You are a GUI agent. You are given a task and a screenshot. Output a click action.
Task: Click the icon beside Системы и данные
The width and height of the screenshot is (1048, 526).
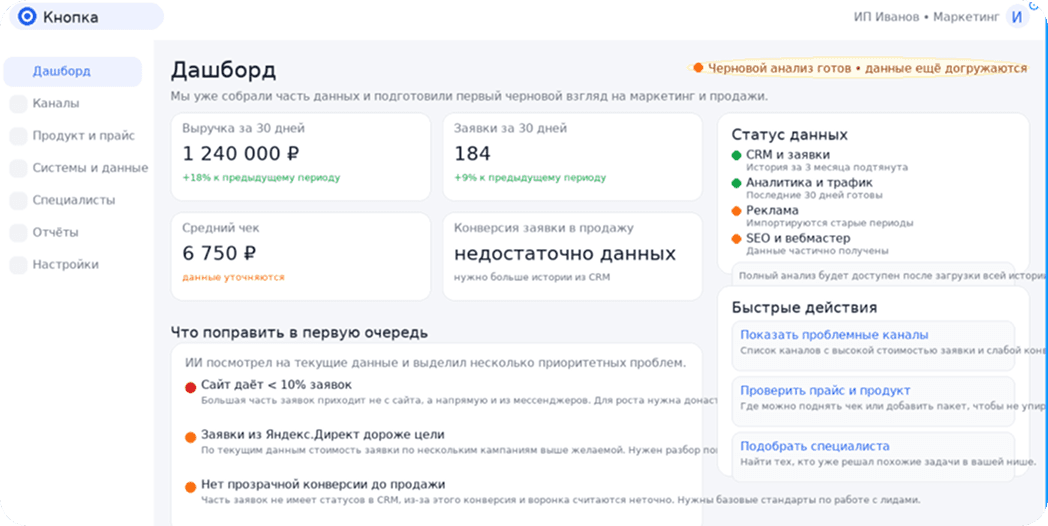tap(18, 168)
